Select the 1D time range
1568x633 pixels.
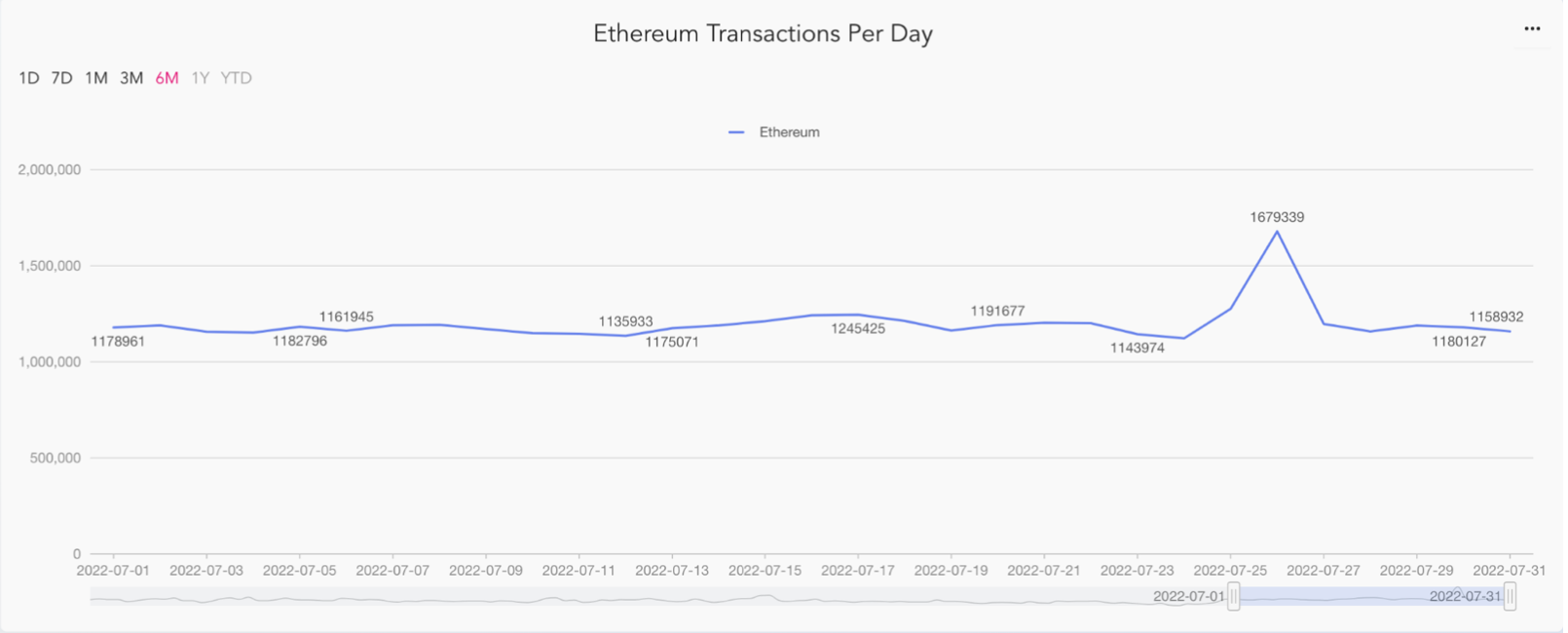[29, 78]
